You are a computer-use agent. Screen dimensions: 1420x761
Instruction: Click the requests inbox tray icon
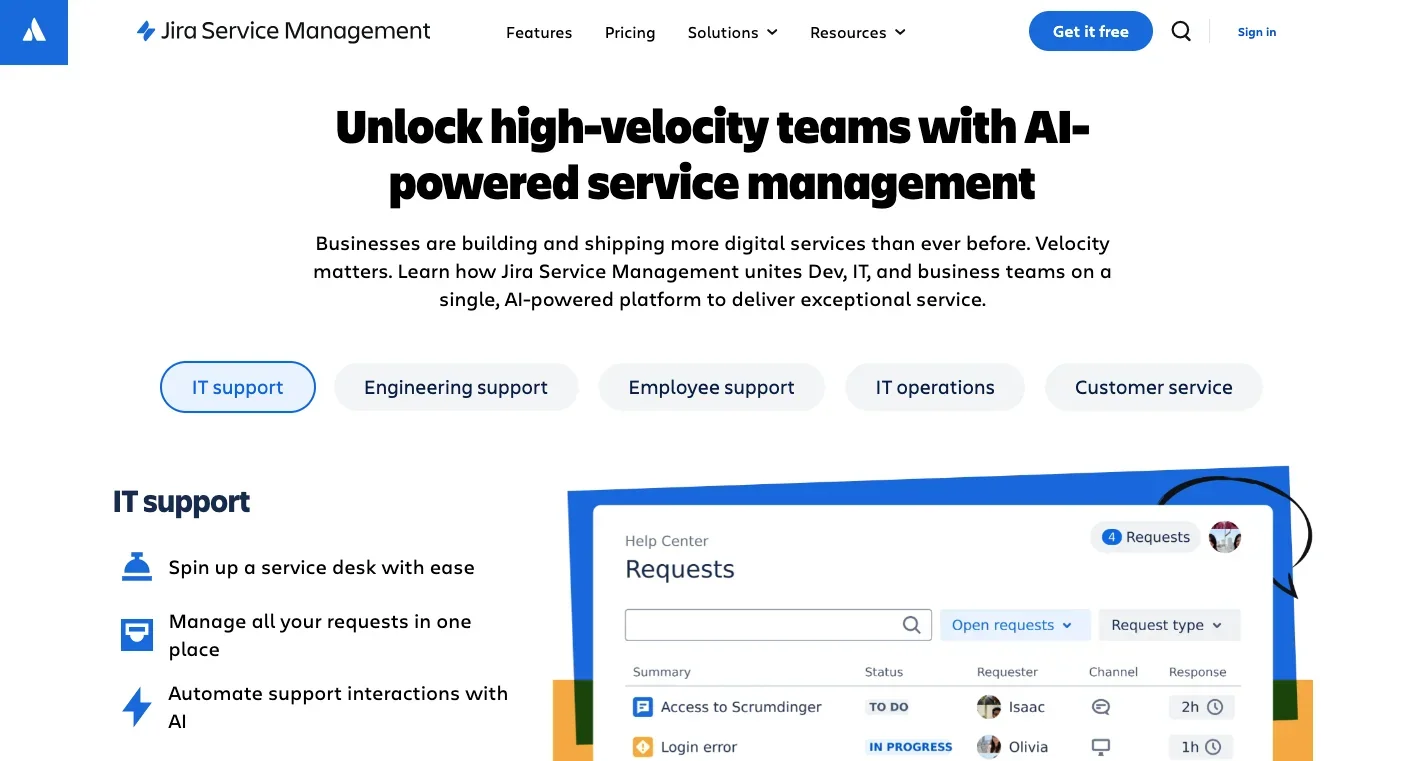(x=137, y=635)
